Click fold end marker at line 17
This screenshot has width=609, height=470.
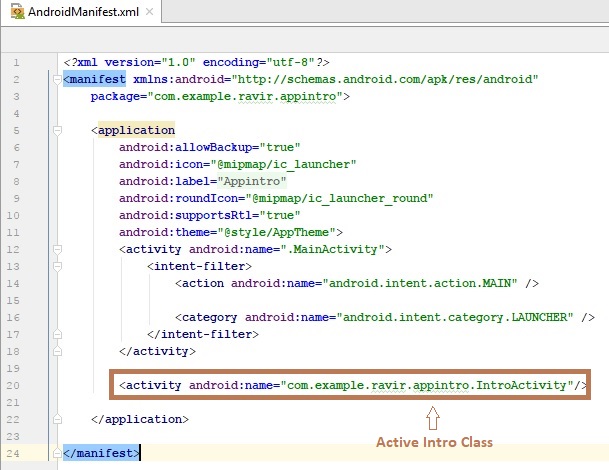pos(57,334)
